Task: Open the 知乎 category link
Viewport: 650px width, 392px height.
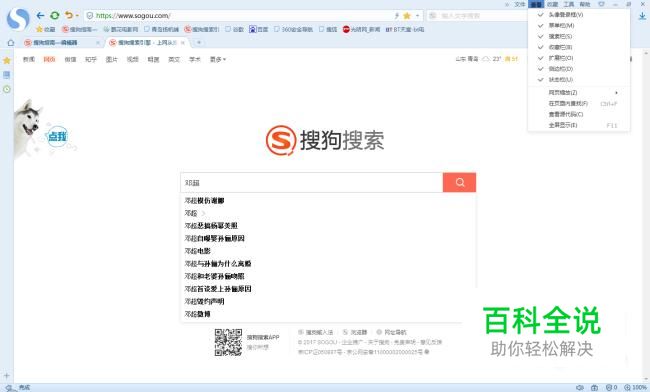Action: (91, 59)
